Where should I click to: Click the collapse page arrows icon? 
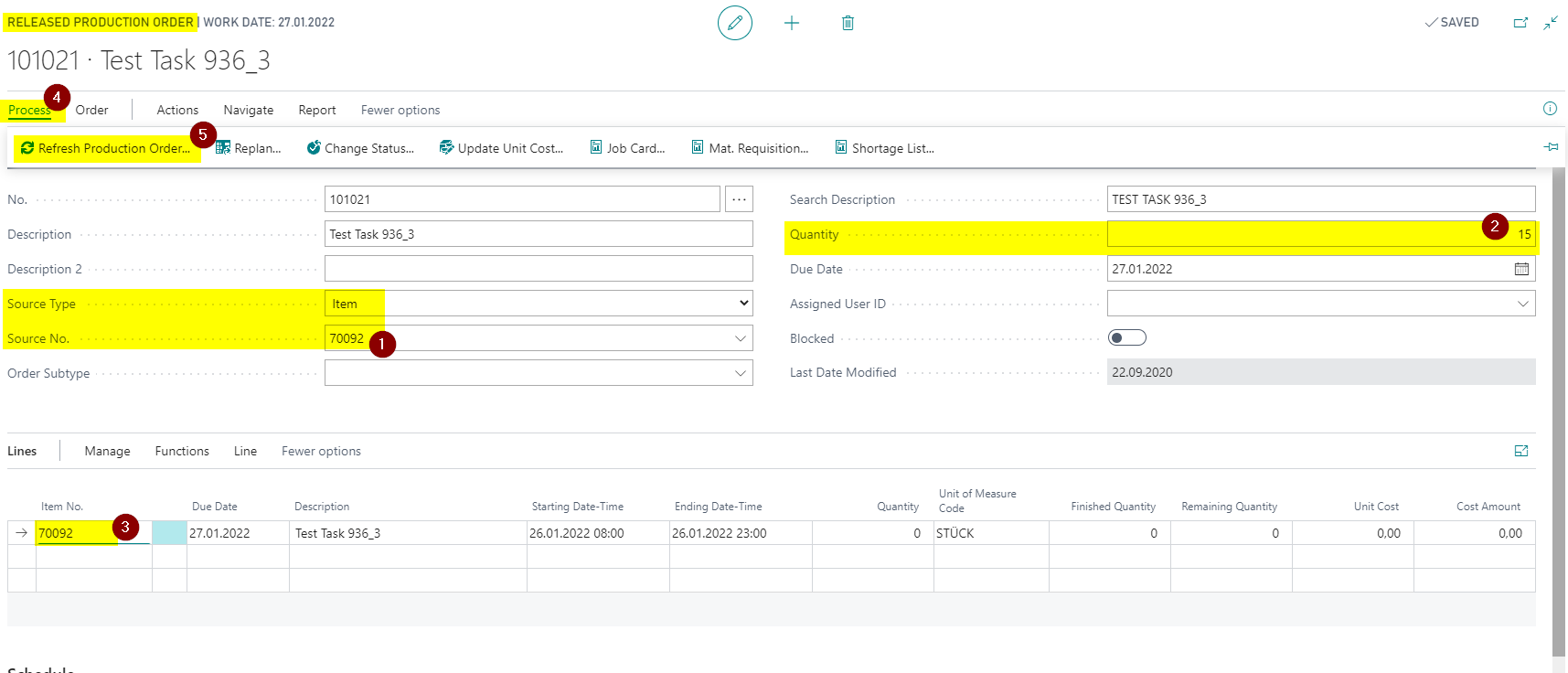click(1551, 23)
